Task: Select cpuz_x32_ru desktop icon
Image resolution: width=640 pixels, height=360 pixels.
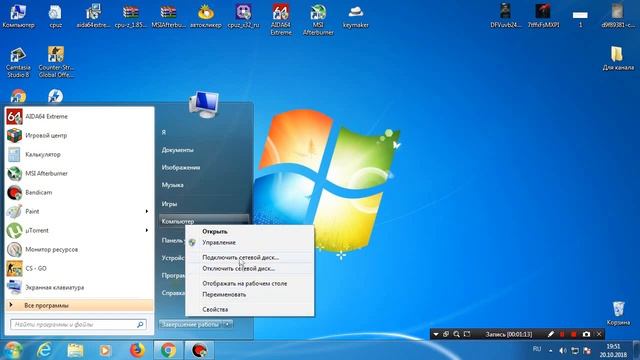Action: tap(244, 16)
